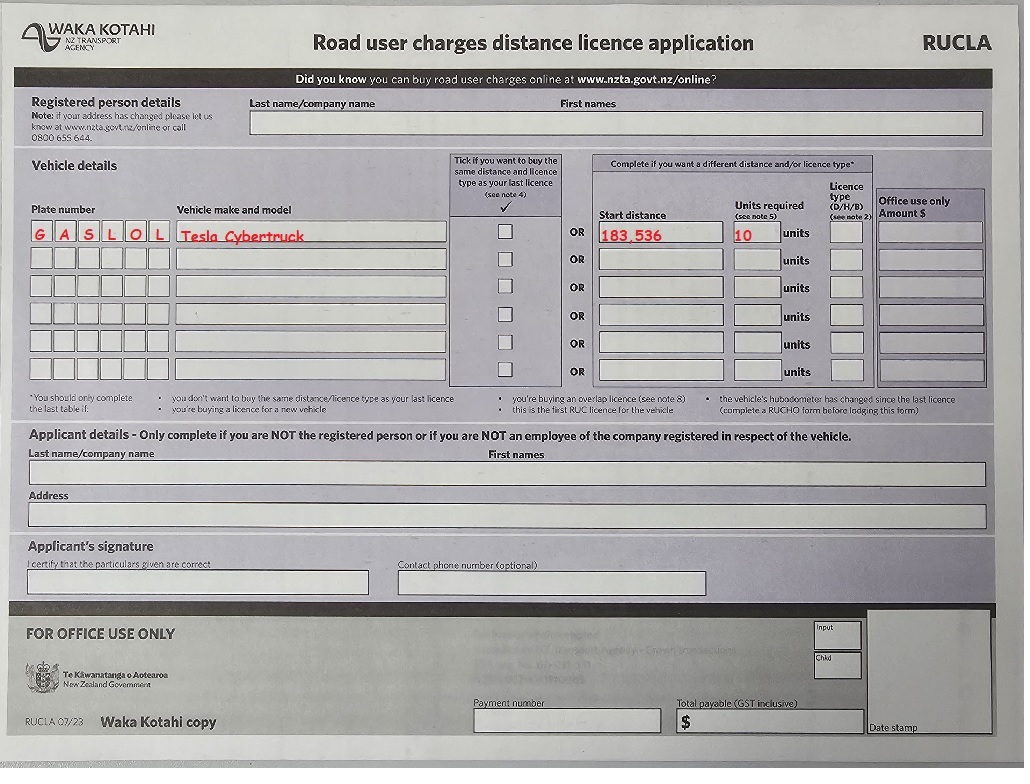Click the licence type box in the Tesla row

pyautogui.click(x=846, y=232)
